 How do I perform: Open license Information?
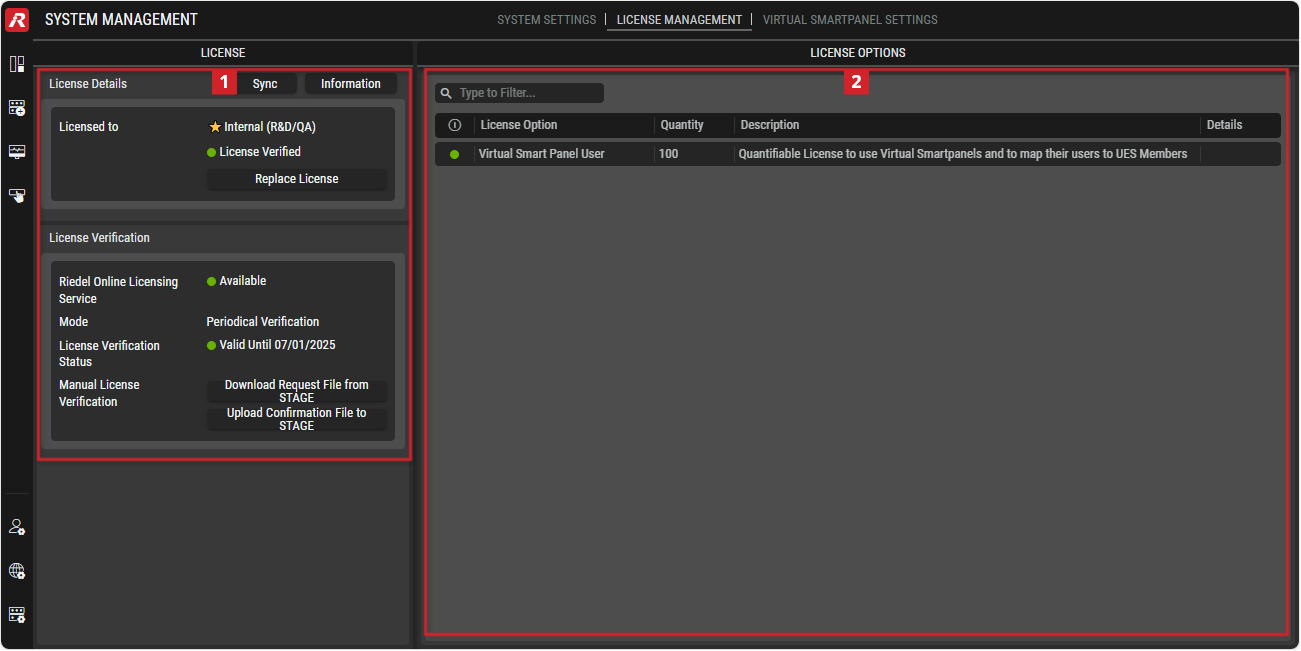click(x=351, y=84)
